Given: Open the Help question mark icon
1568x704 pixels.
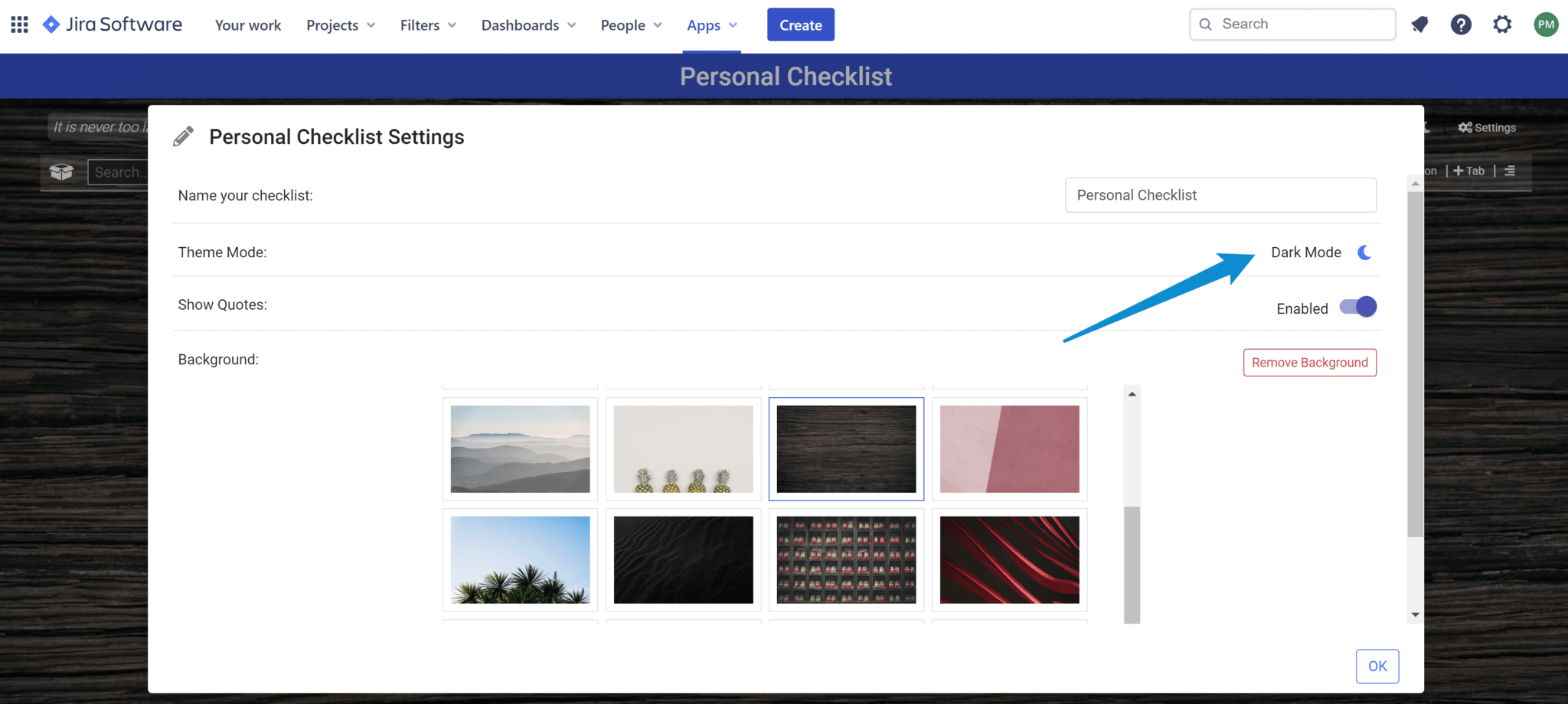Looking at the screenshot, I should pyautogui.click(x=1461, y=24).
